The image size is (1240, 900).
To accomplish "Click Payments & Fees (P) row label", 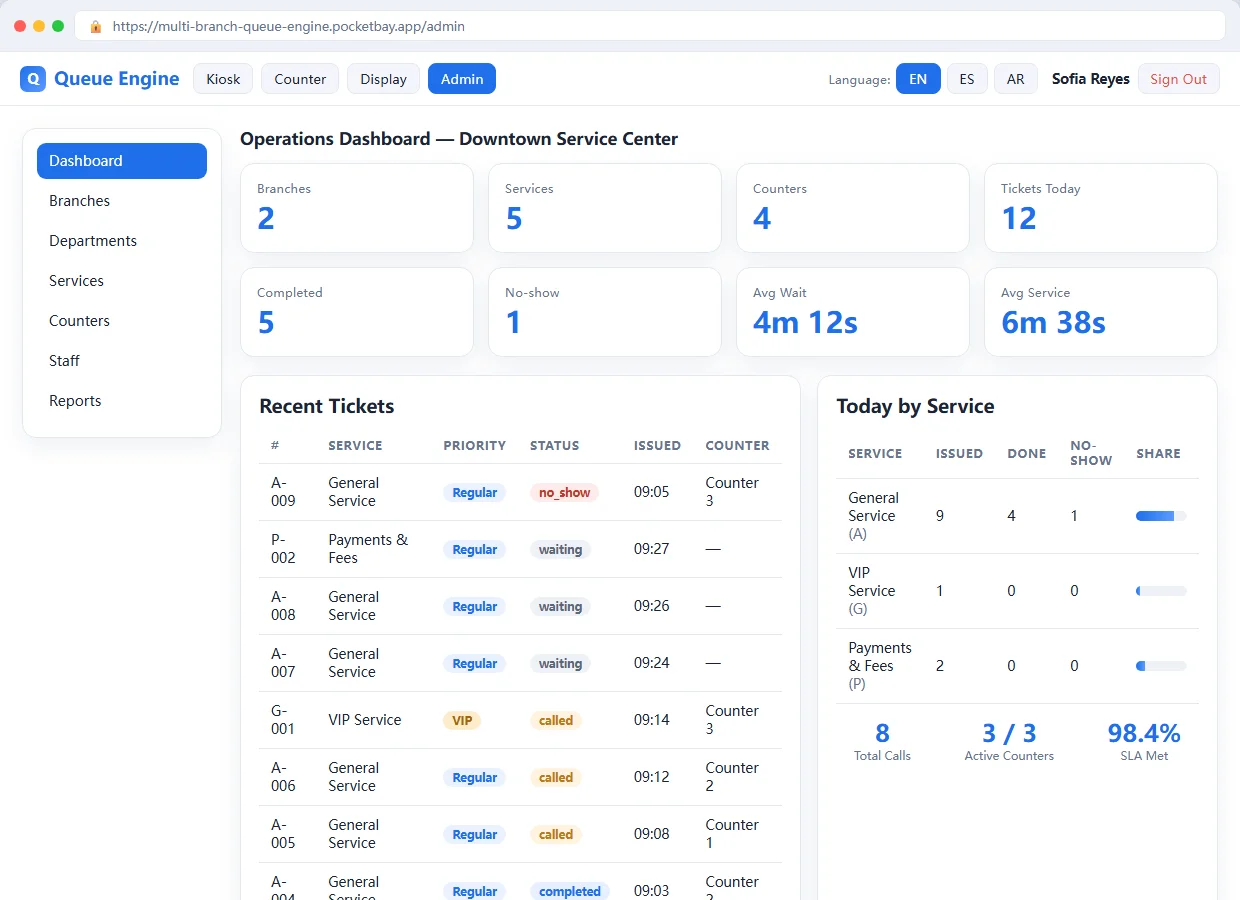I will 880,666.
